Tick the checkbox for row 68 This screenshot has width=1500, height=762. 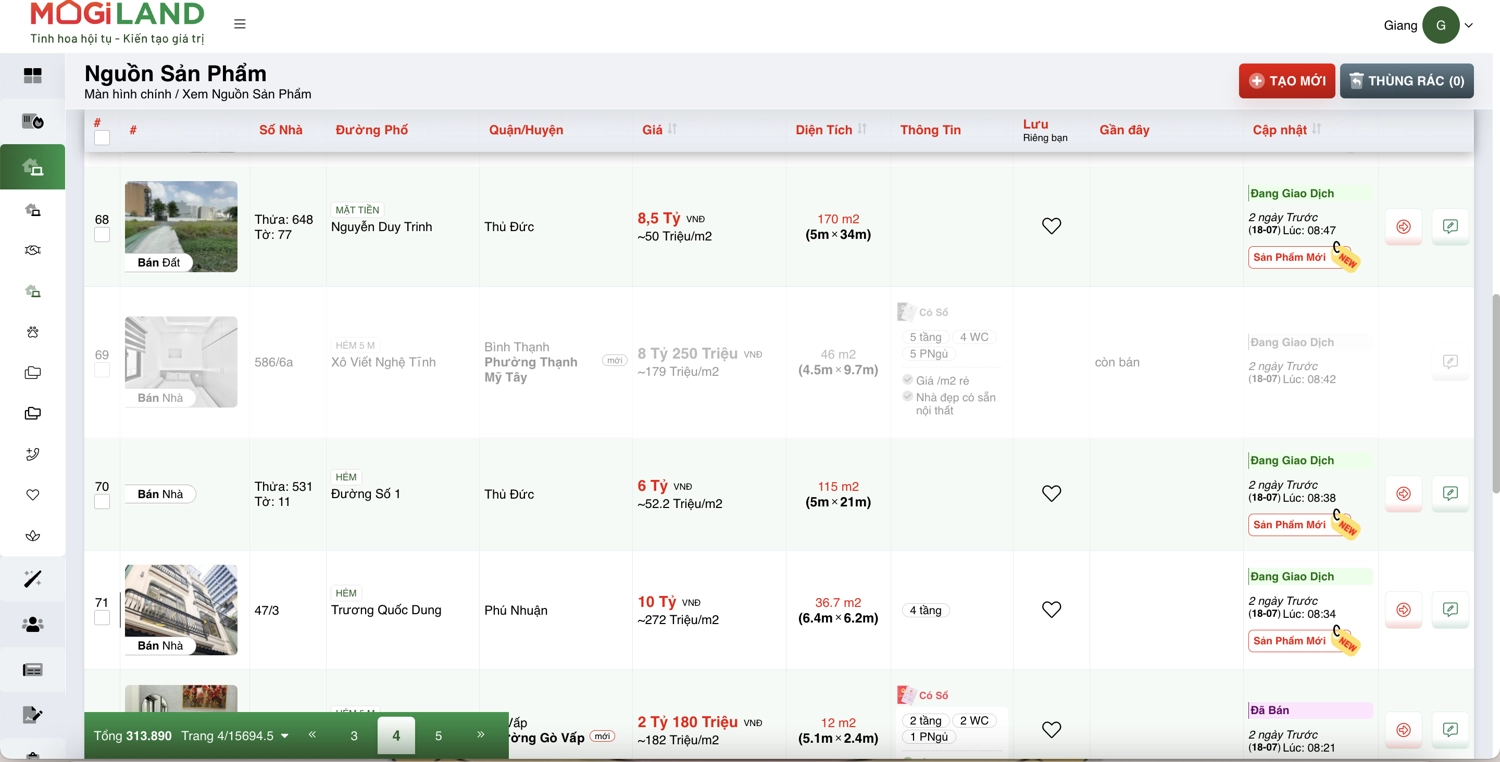(x=102, y=235)
